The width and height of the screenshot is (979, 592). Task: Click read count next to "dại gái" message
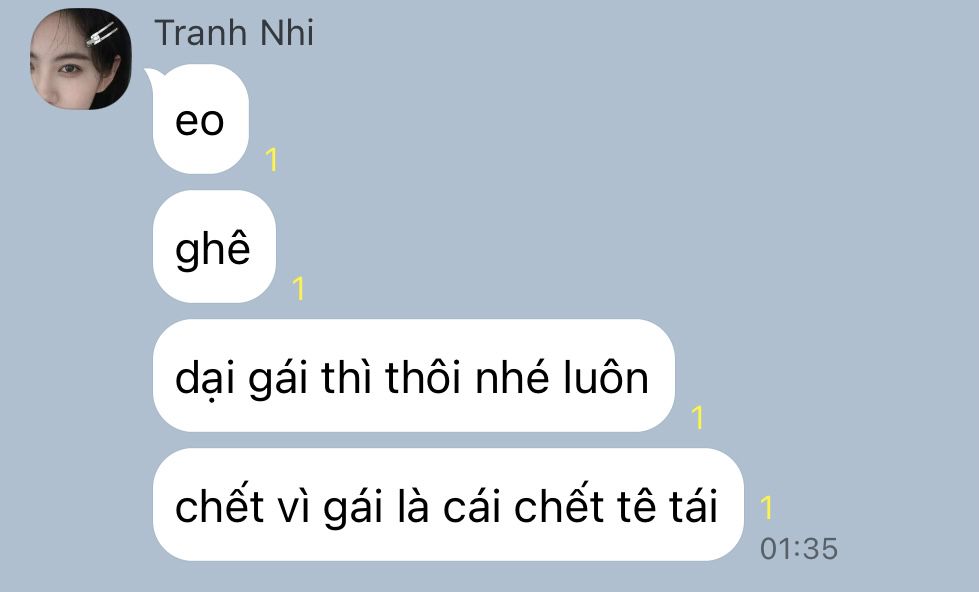[698, 417]
